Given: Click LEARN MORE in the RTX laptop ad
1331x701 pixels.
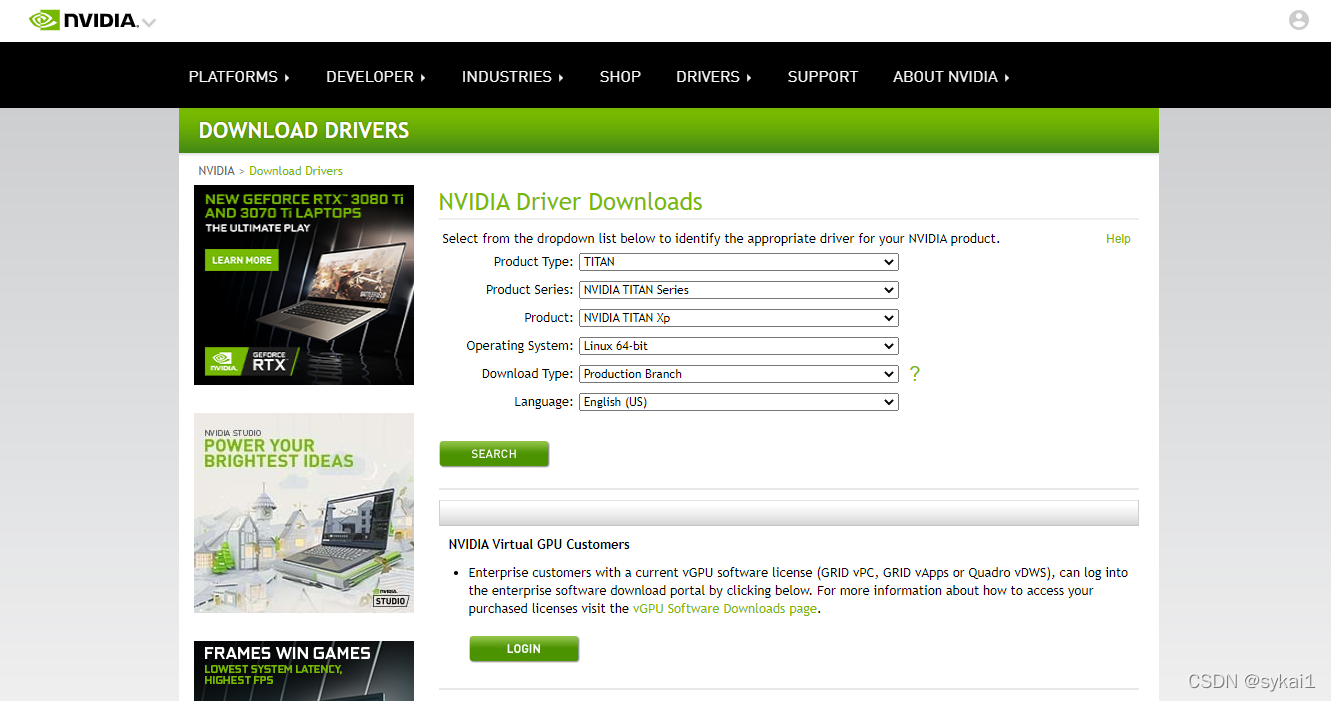Looking at the screenshot, I should click(x=242, y=260).
